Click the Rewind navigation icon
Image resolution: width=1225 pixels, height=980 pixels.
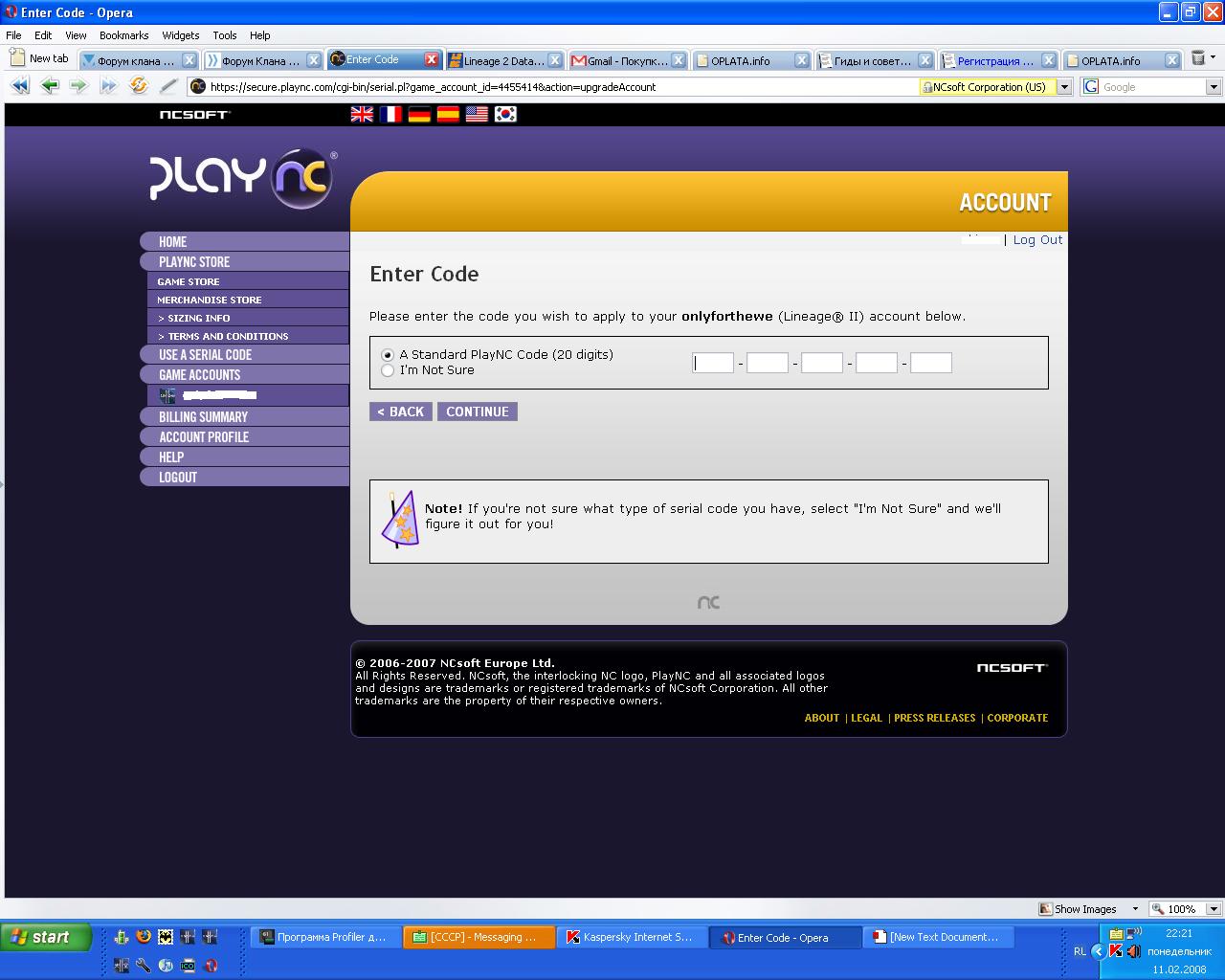(x=20, y=86)
